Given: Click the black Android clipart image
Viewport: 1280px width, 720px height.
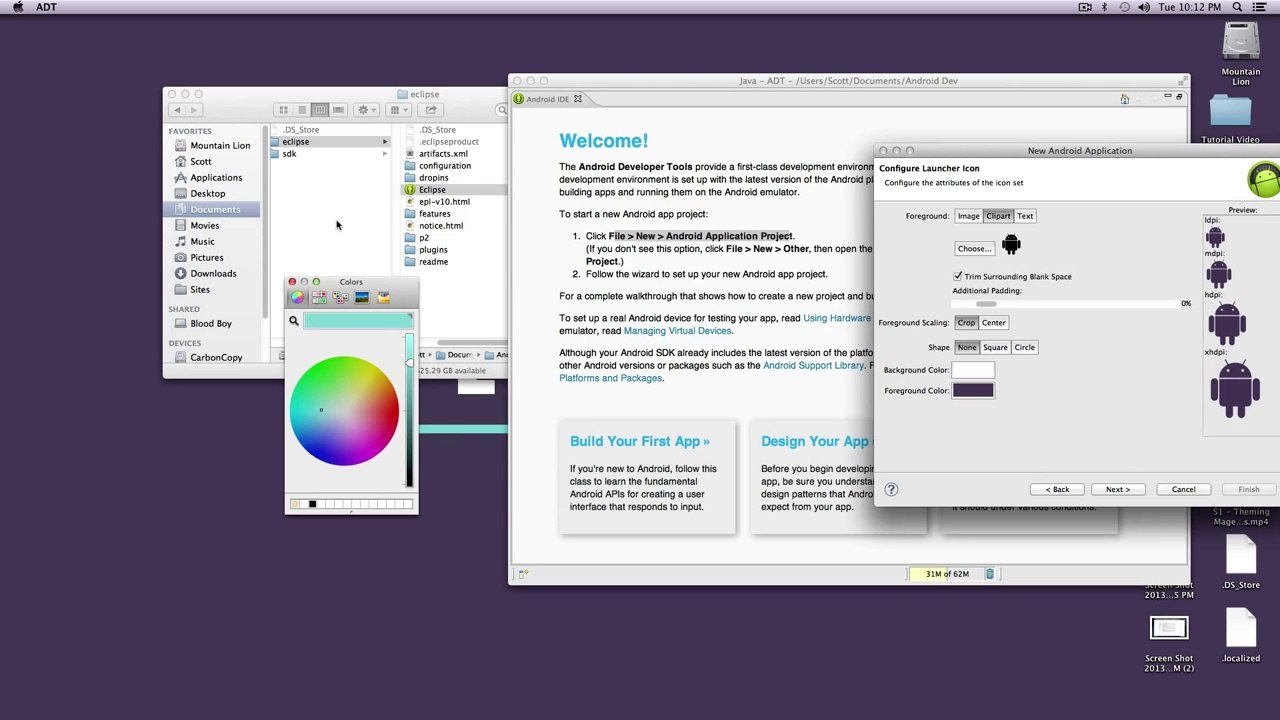Looking at the screenshot, I should pyautogui.click(x=1011, y=245).
